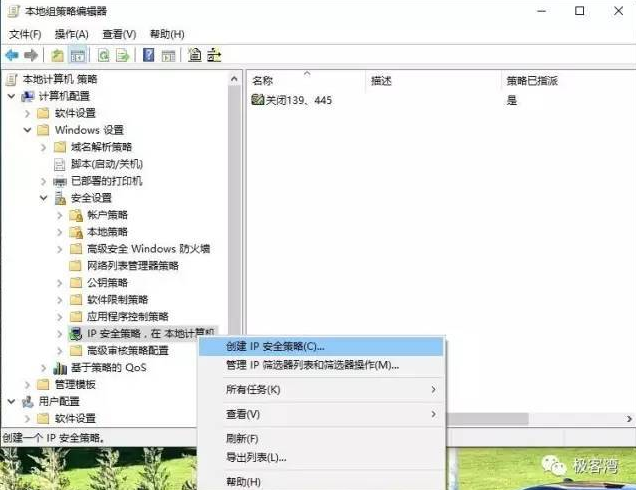Expand the 帐户策略 tree node

pyautogui.click(x=59, y=215)
